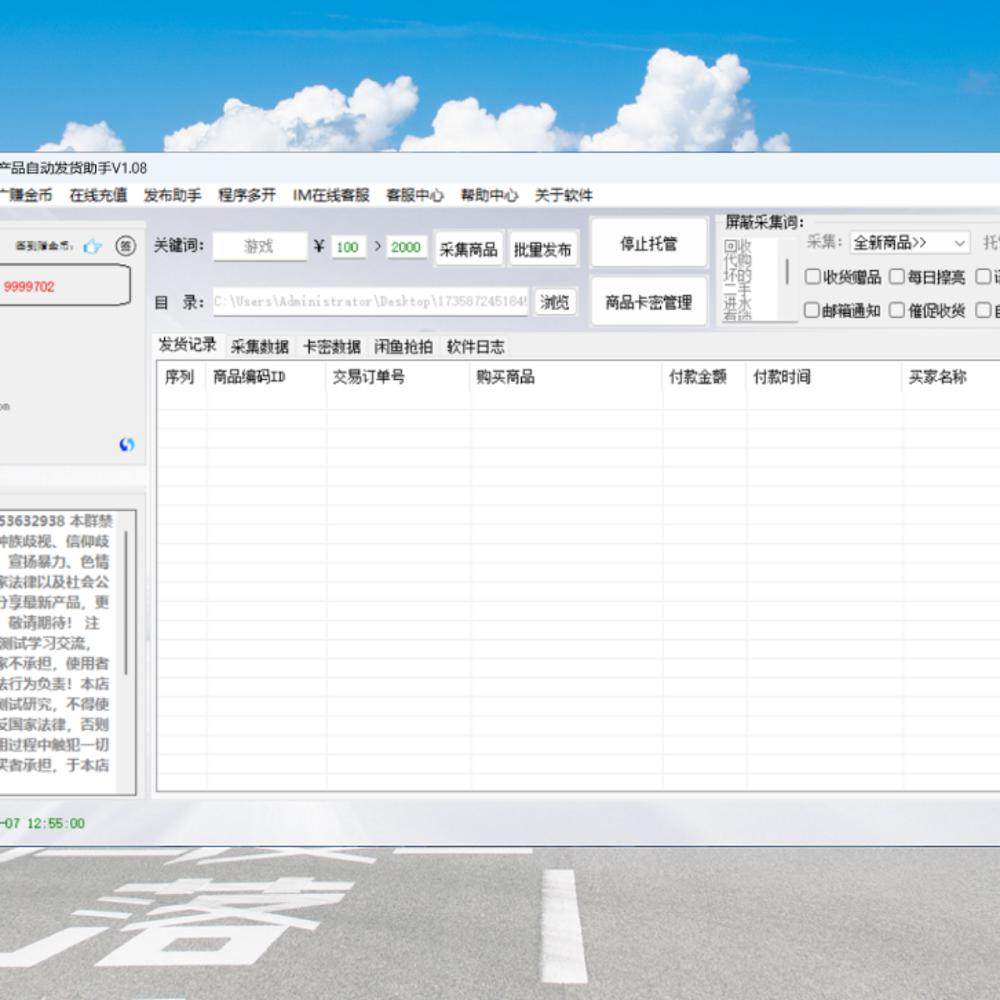Image resolution: width=1000 pixels, height=1000 pixels.
Task: Open the 赚金币 menu
Action: click(26, 195)
